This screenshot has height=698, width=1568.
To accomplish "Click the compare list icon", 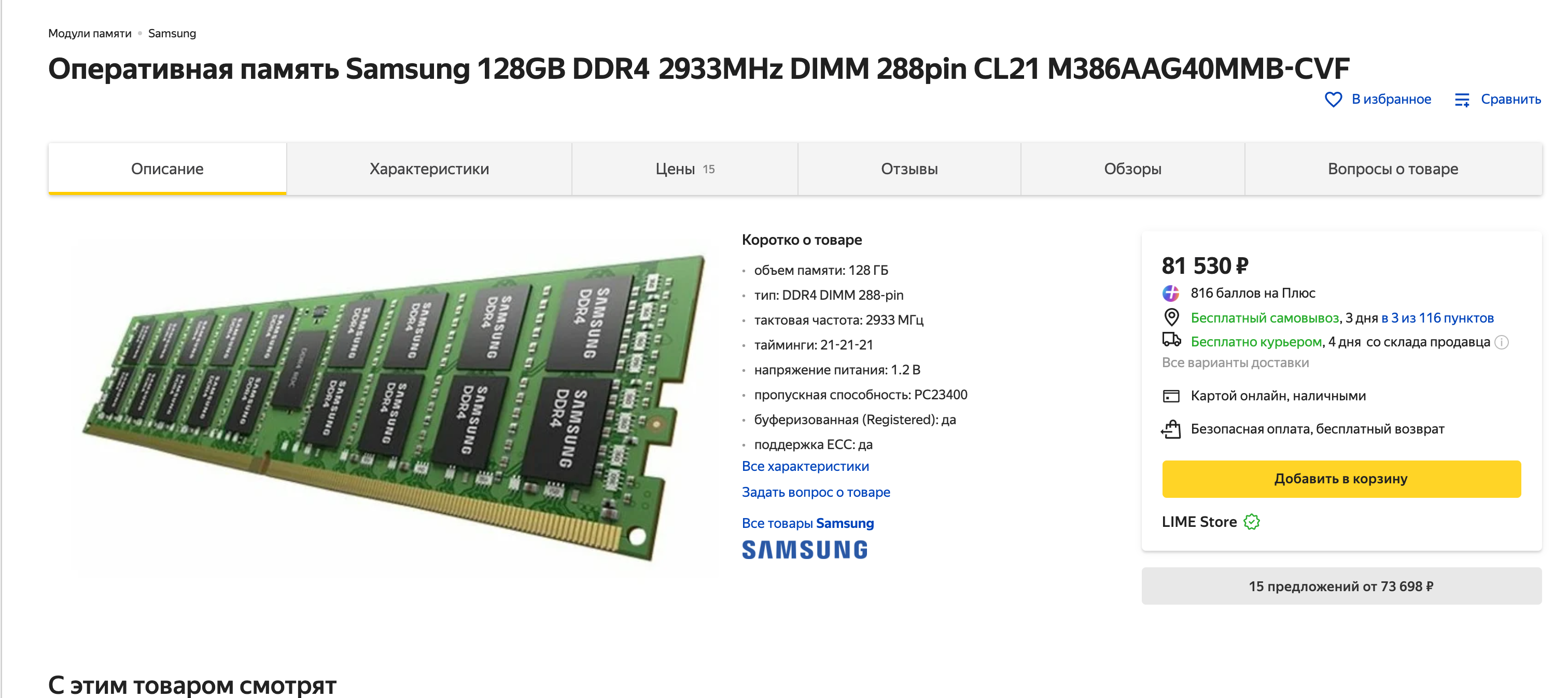I will 1462,100.
